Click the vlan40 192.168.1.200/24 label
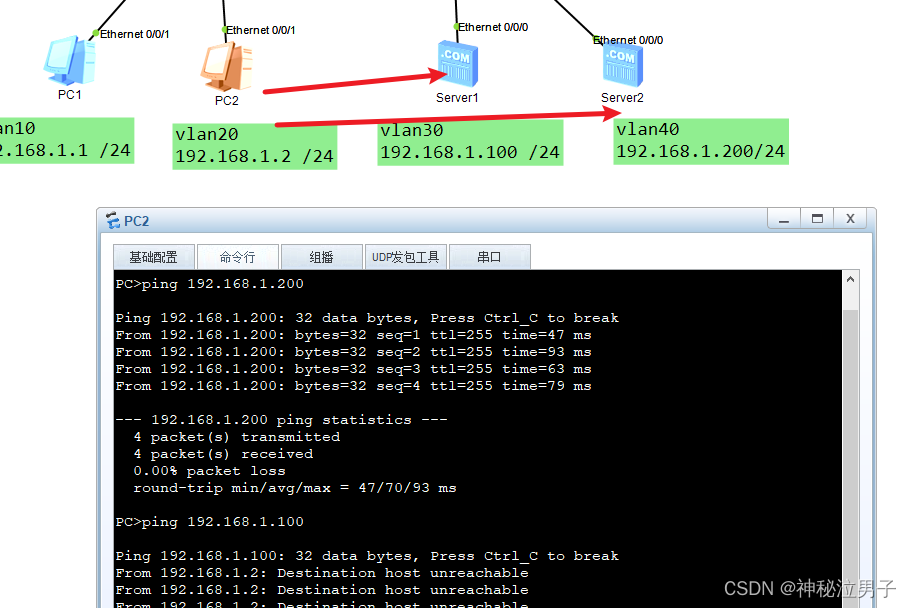Image resolution: width=911 pixels, height=608 pixels. tap(701, 141)
